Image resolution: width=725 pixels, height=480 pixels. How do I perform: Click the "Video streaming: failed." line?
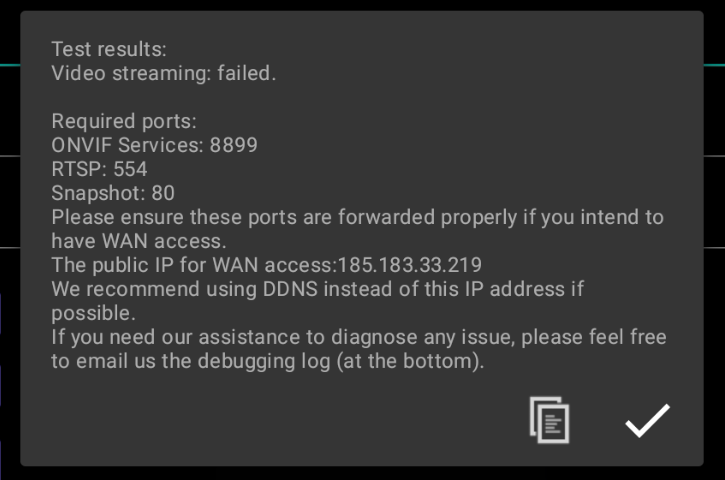click(x=163, y=73)
